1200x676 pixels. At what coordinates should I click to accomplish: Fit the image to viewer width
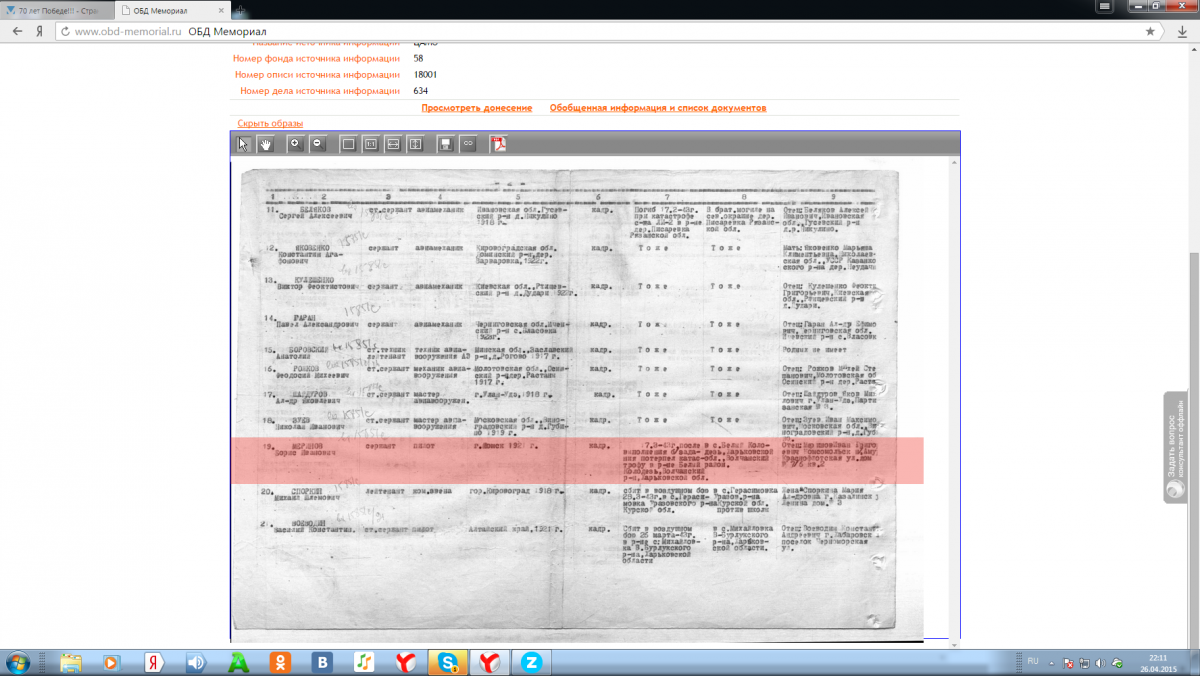click(393, 144)
